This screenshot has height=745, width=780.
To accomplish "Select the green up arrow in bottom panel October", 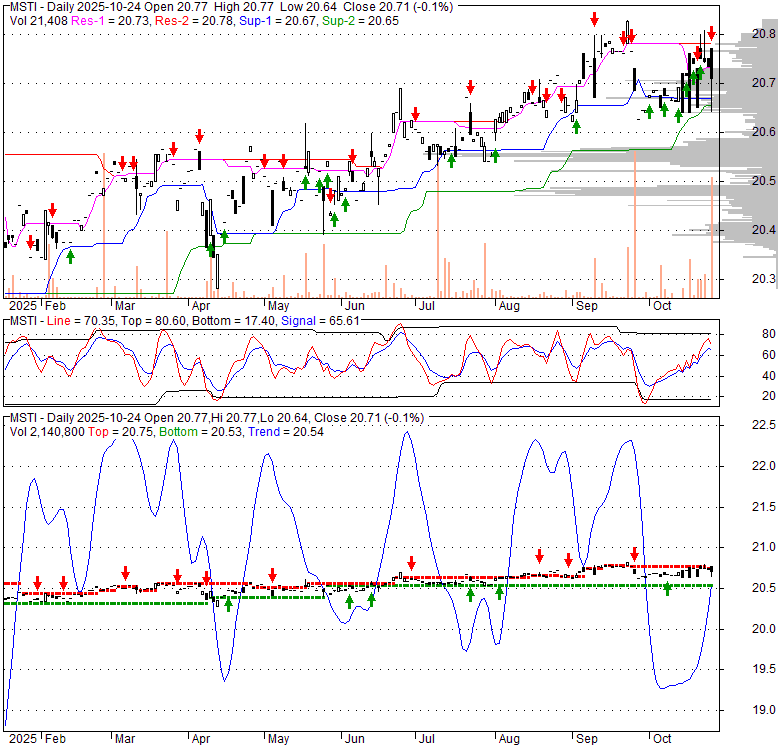I will click(667, 589).
